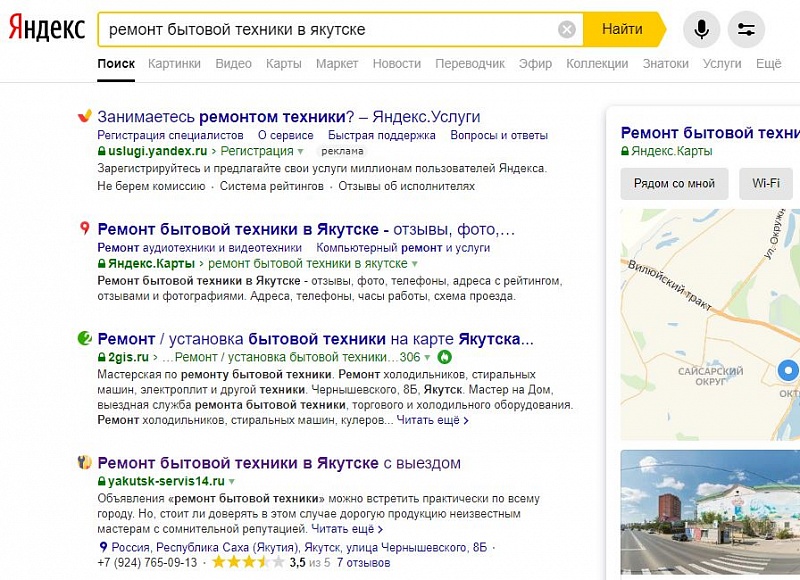Screen dimensions: 800x580
Task: Click yakutsk-servis14 wrench favicon
Action: [x=84, y=462]
